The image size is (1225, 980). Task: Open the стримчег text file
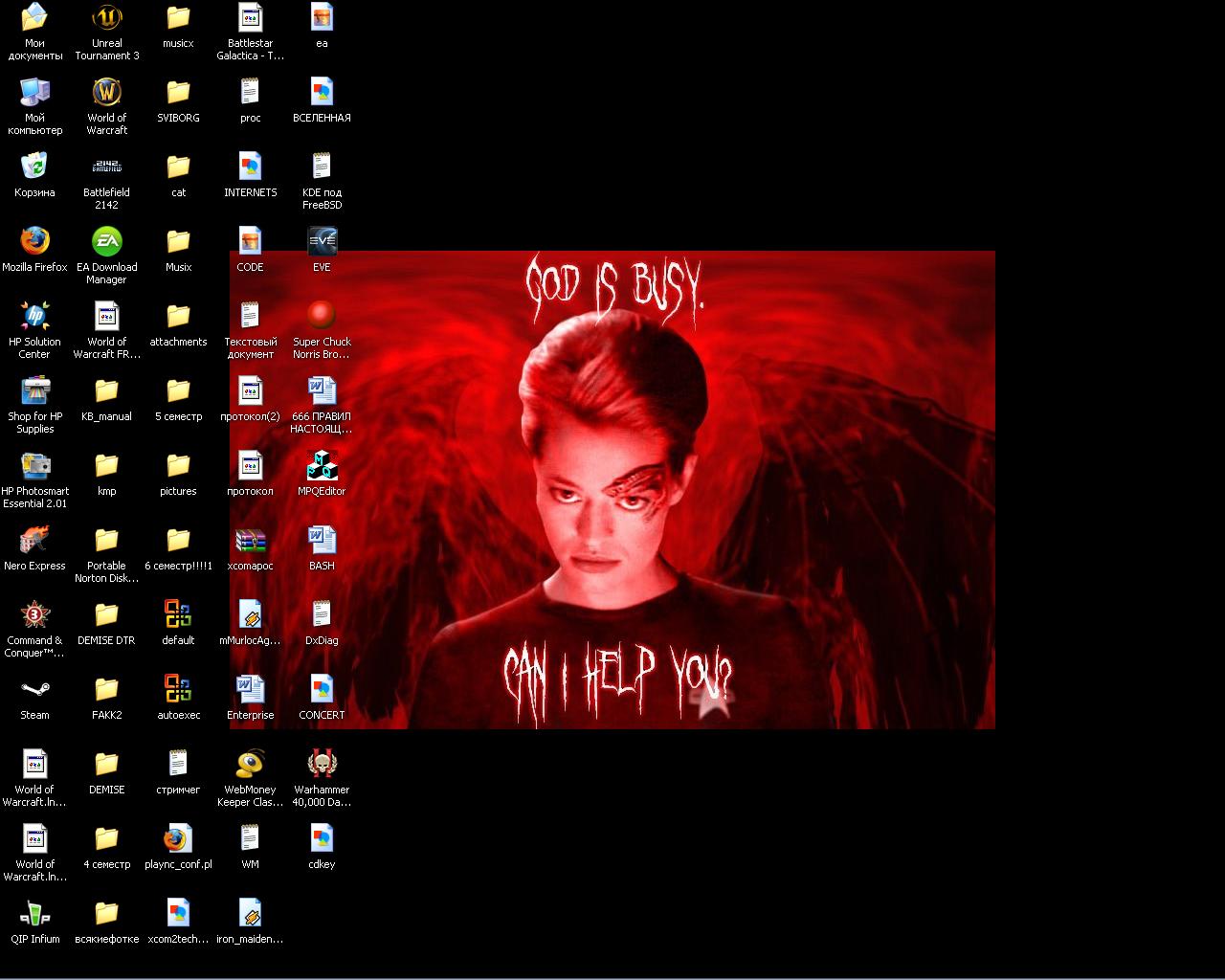[x=178, y=764]
